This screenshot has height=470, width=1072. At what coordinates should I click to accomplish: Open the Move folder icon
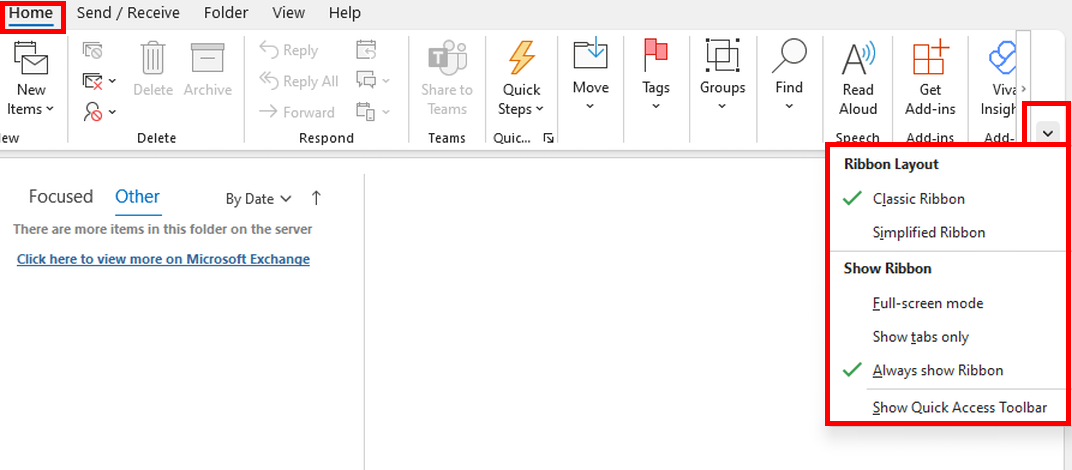(x=591, y=56)
